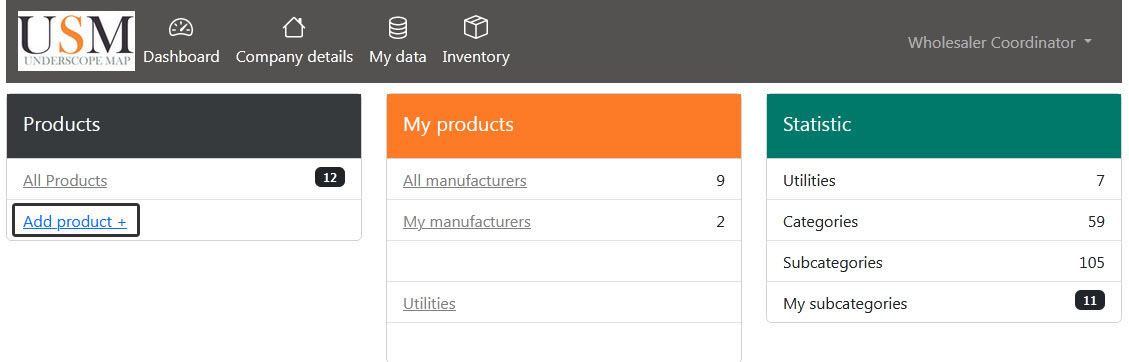Image resolution: width=1129 pixels, height=362 pixels.
Task: Follow the Add product + link
Action: pos(75,222)
